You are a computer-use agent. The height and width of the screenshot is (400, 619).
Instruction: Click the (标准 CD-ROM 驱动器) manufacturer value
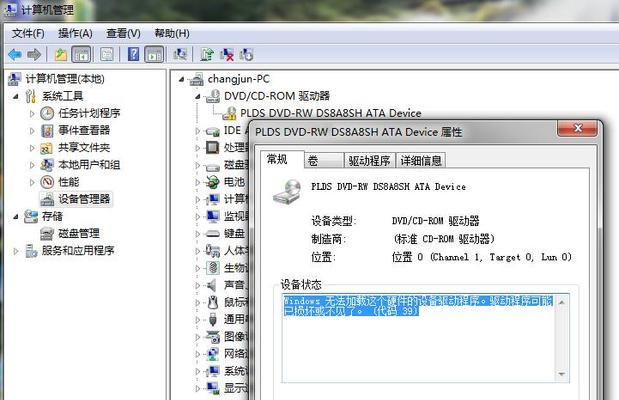(x=443, y=239)
